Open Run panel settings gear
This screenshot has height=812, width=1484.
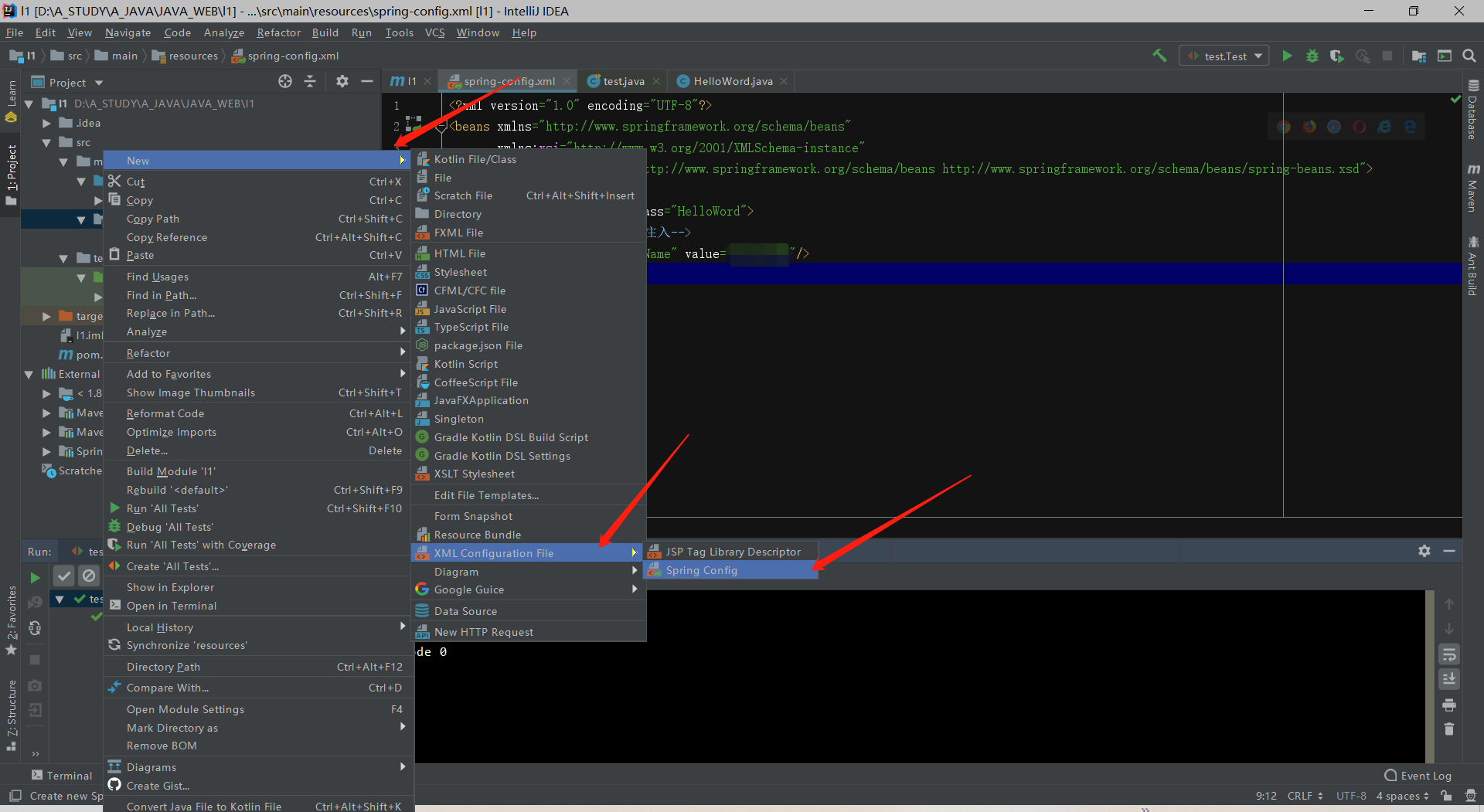click(1424, 551)
